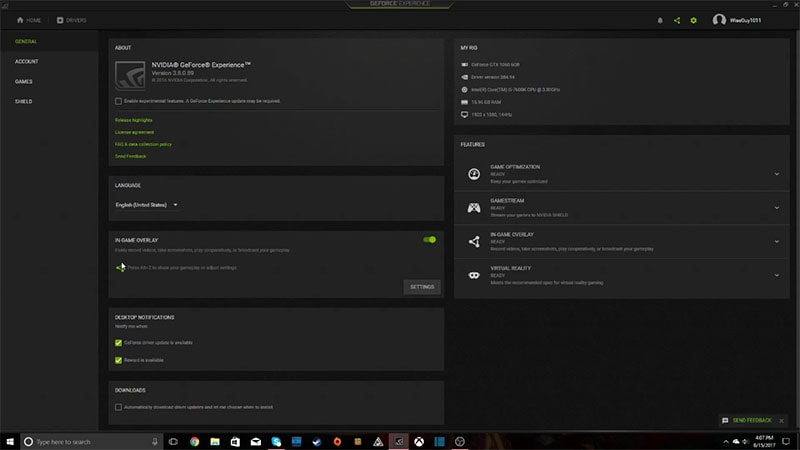Click the GPU card icon in My Rig
Image resolution: width=800 pixels, height=450 pixels.
click(x=464, y=65)
